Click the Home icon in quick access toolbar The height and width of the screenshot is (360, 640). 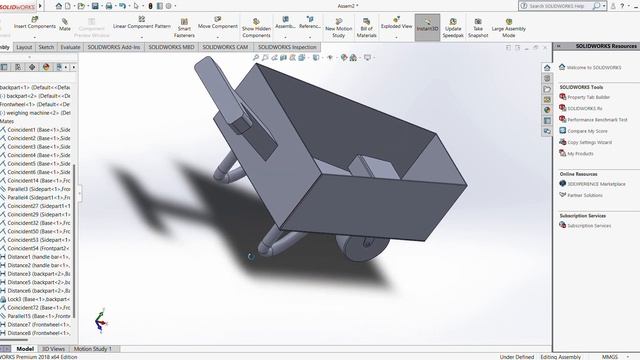click(59, 6)
